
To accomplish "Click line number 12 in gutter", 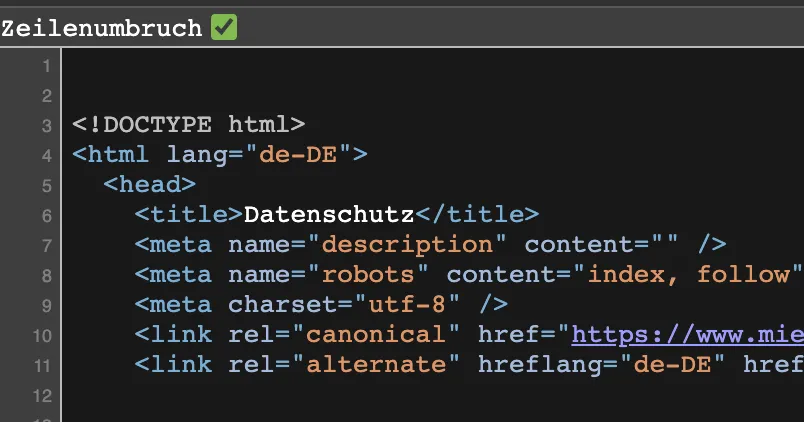I will point(43,396).
